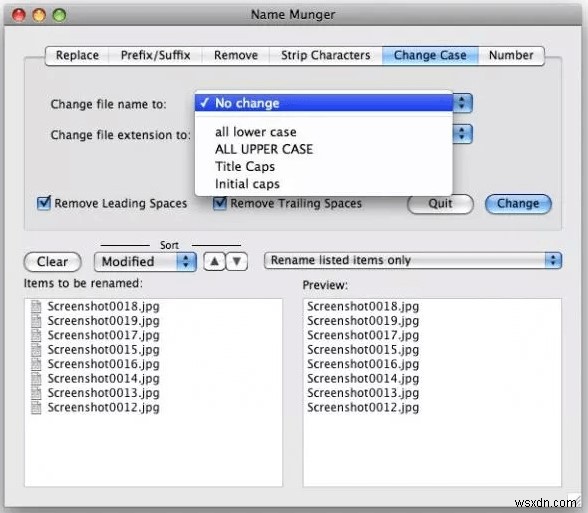The image size is (588, 513).
Task: Click Screenshot0014.jpg in Preview list
Action: [x=363, y=378]
